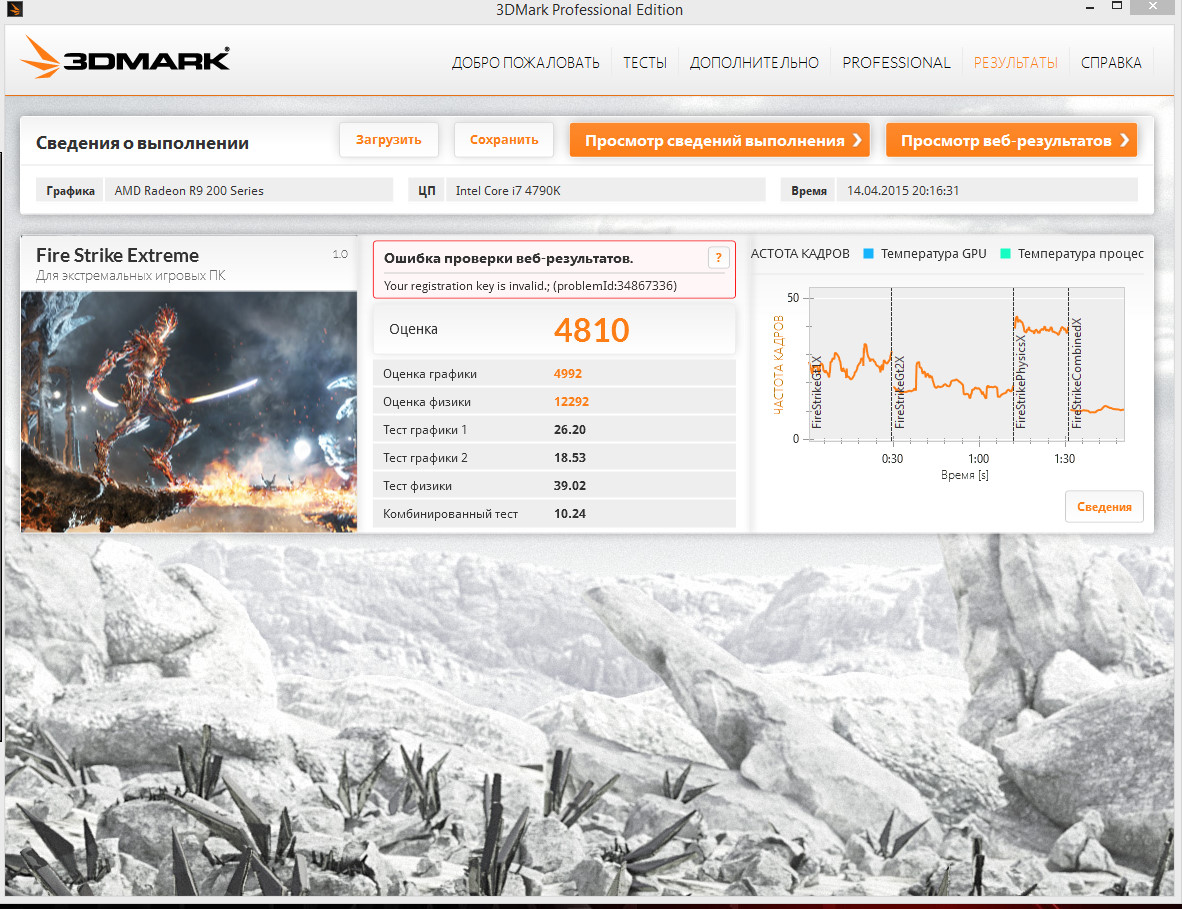The height and width of the screenshot is (909, 1182).
Task: Click the AMD Radeon R9 200 Series field
Action: [x=249, y=191]
